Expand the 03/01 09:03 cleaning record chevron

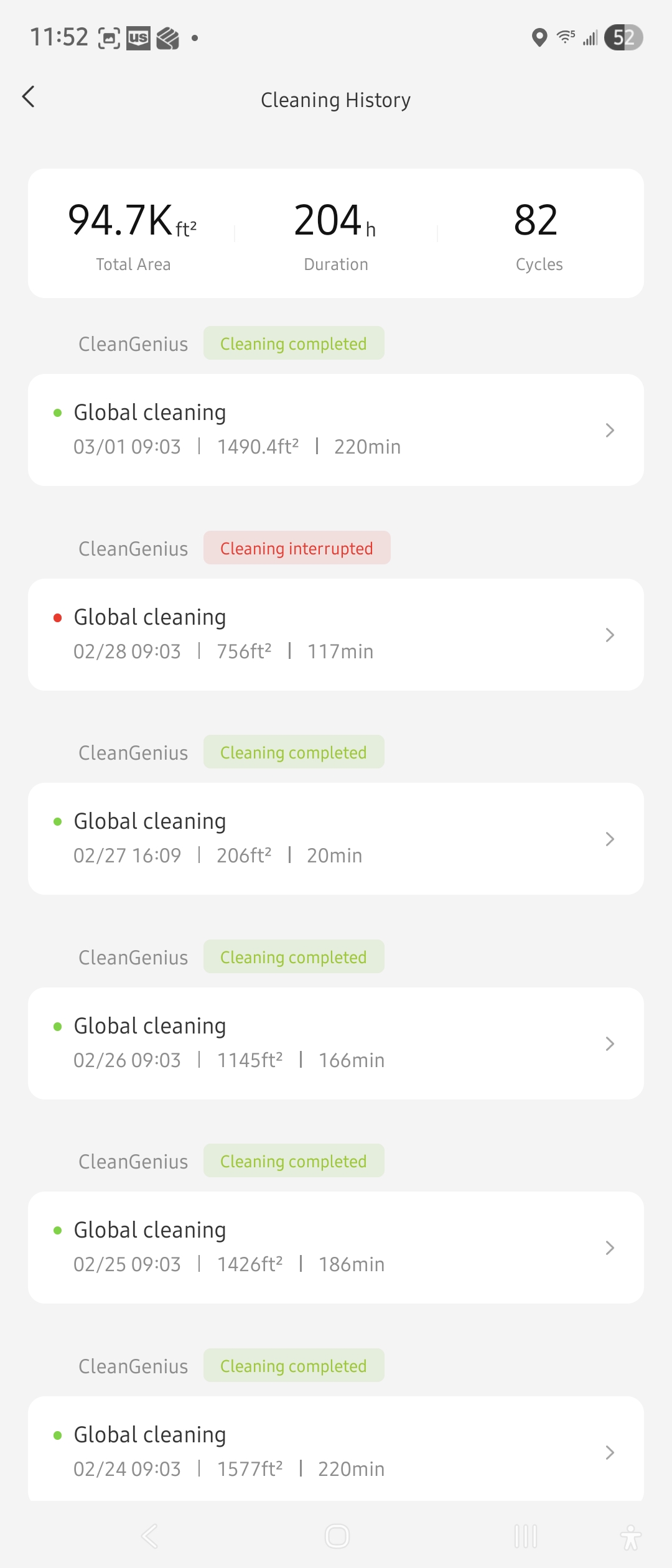pyautogui.click(x=610, y=430)
